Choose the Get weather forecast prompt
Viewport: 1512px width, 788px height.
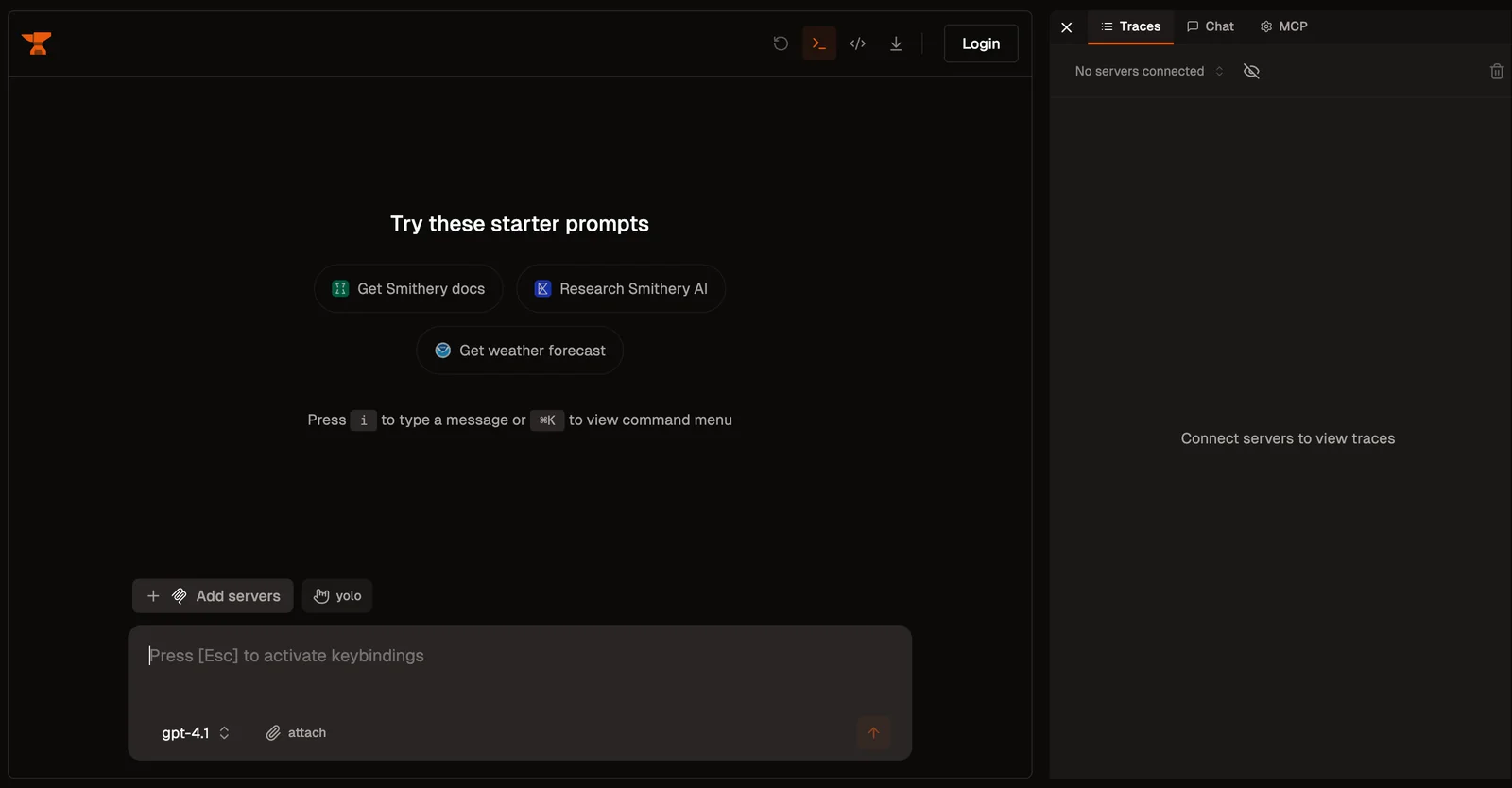coord(520,351)
